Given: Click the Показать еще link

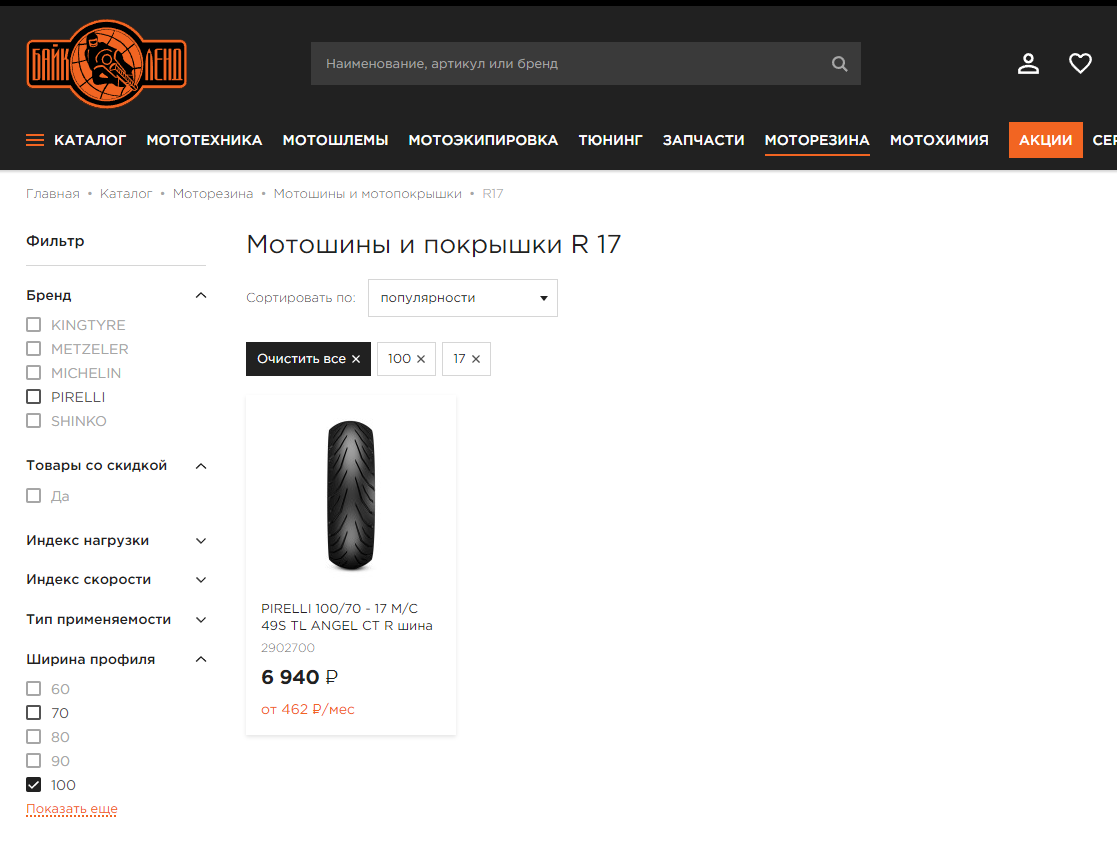Looking at the screenshot, I should click(x=72, y=809).
